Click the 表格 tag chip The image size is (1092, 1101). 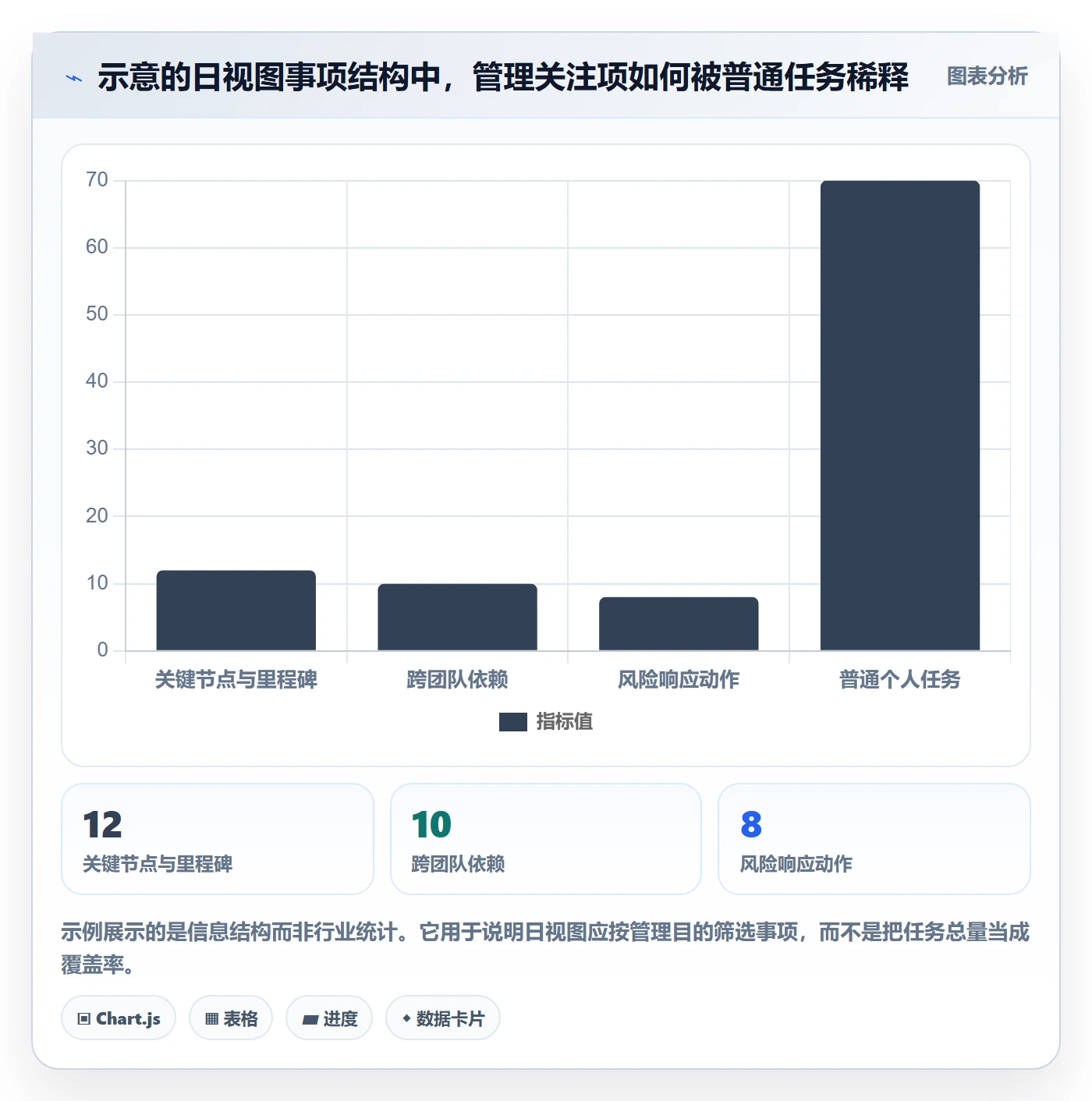[231, 1018]
